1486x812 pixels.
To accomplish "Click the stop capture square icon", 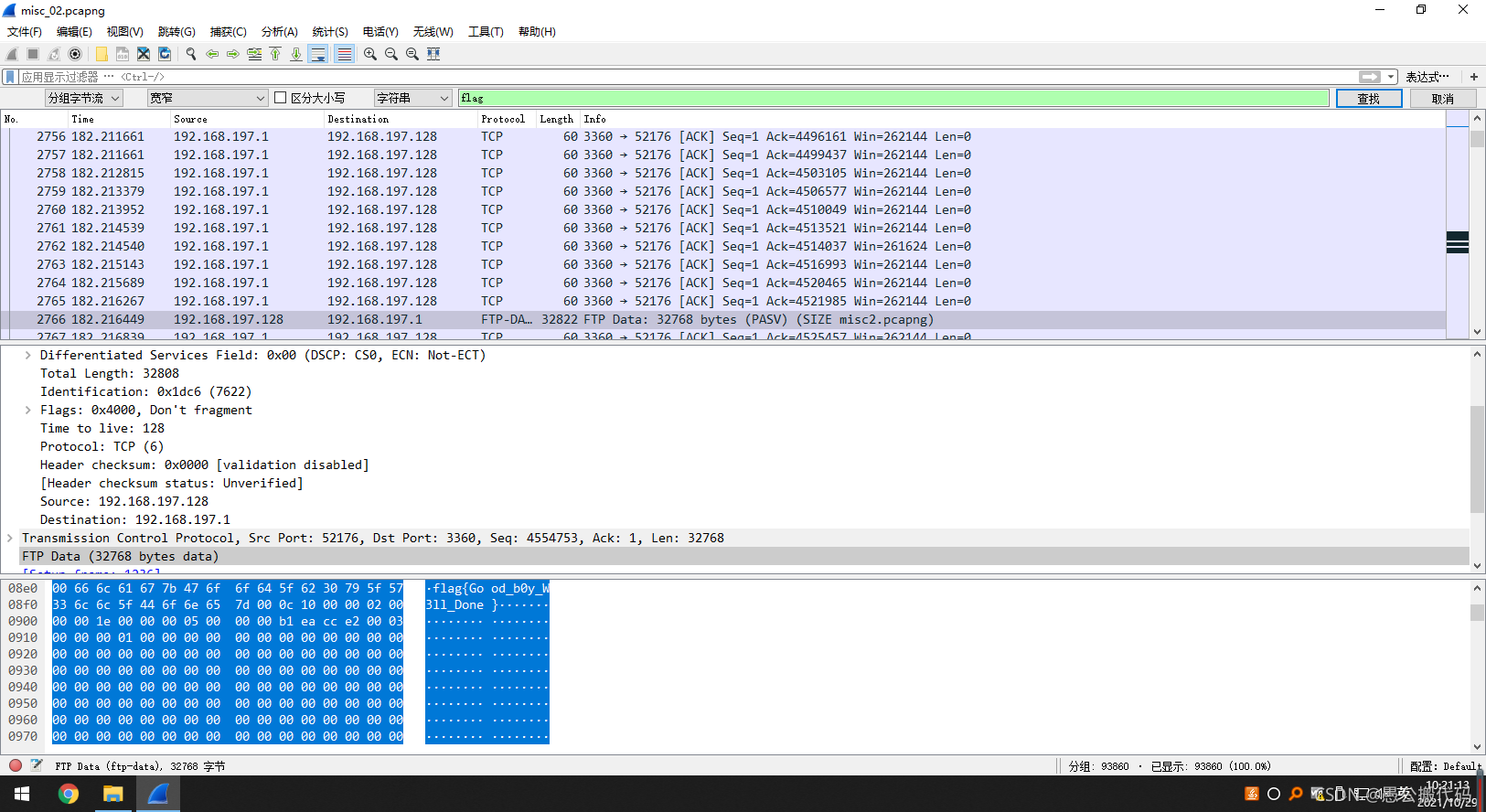I will coord(33,54).
